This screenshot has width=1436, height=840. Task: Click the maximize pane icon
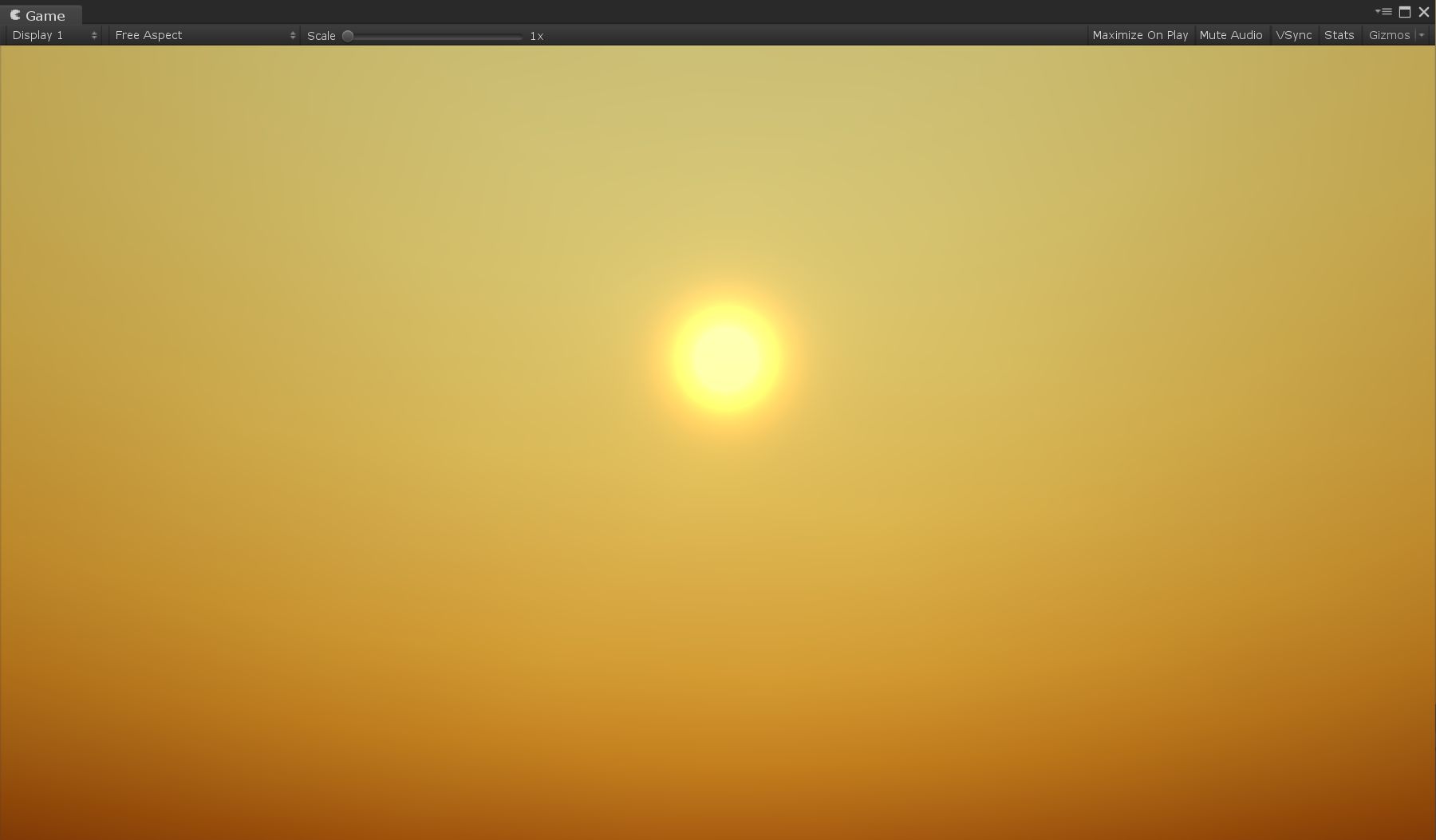(1405, 12)
